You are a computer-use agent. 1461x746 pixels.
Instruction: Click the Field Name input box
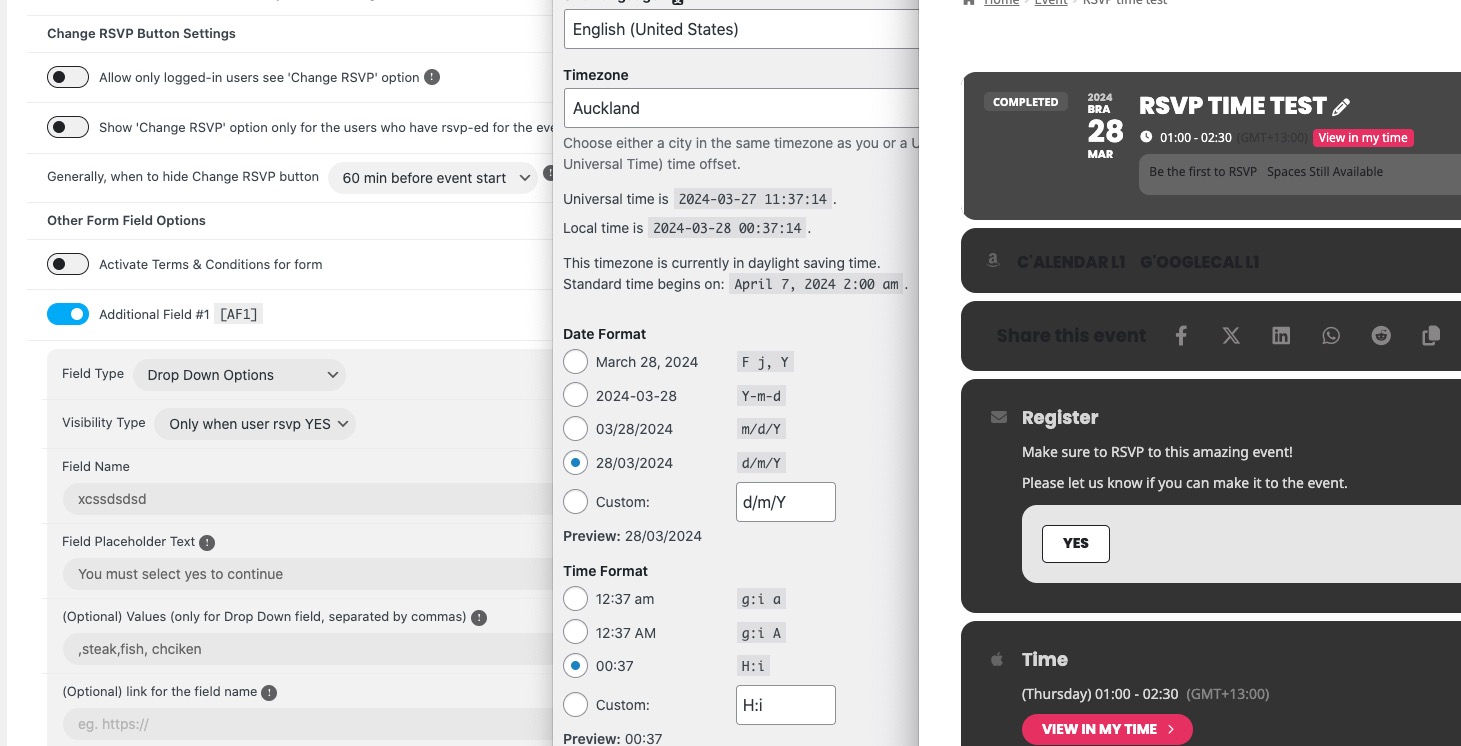307,499
